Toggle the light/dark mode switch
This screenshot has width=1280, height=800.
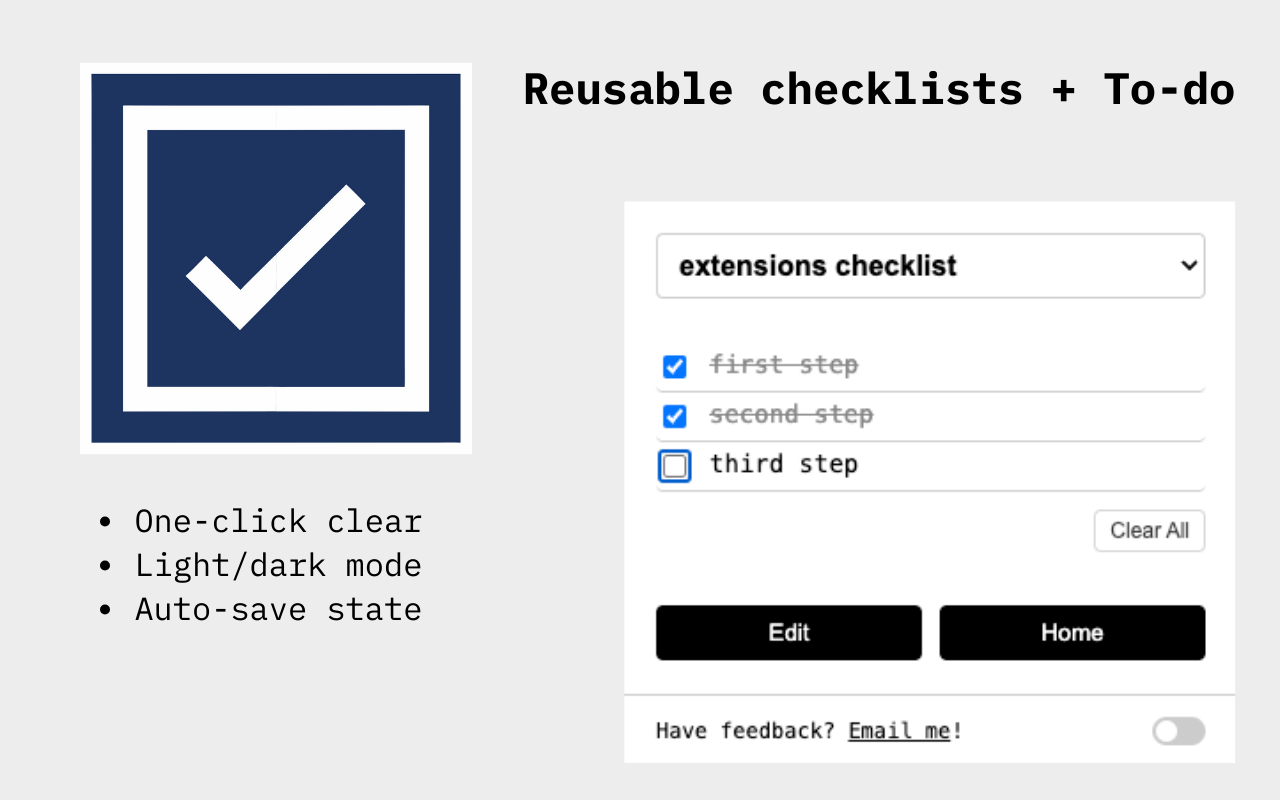point(1177,731)
